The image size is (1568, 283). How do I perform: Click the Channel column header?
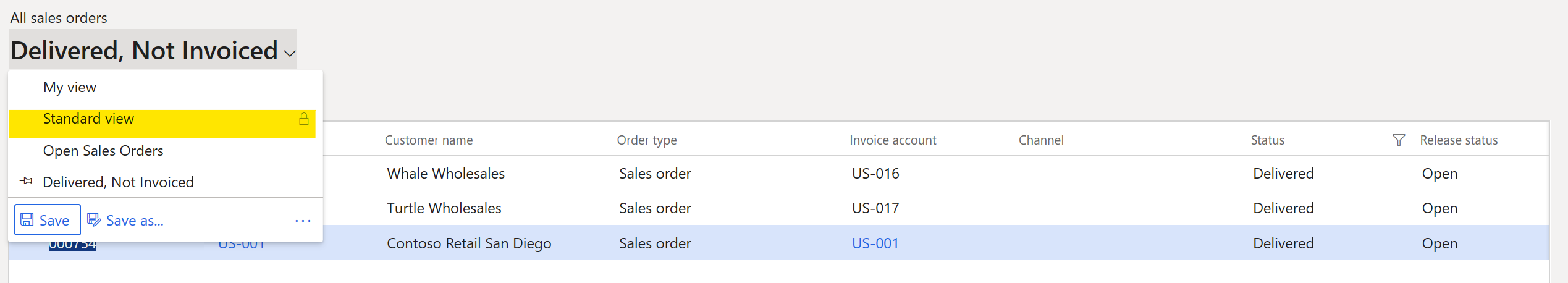pyautogui.click(x=1041, y=140)
